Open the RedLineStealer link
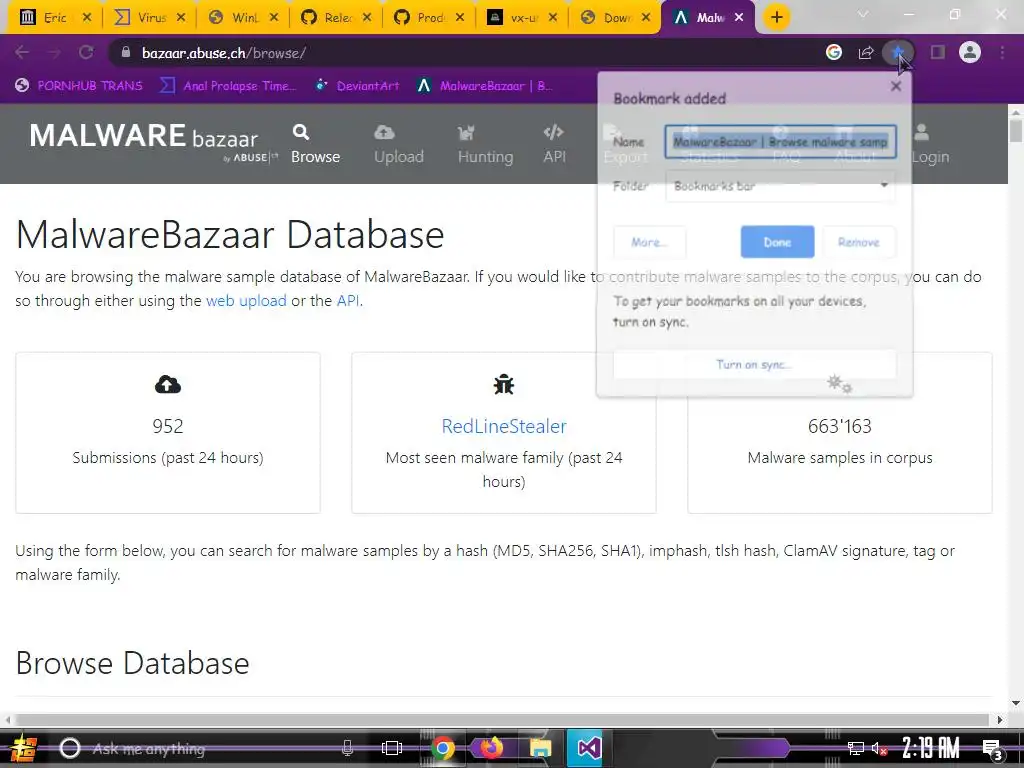Screen dimensions: 1024x768 pos(504,426)
